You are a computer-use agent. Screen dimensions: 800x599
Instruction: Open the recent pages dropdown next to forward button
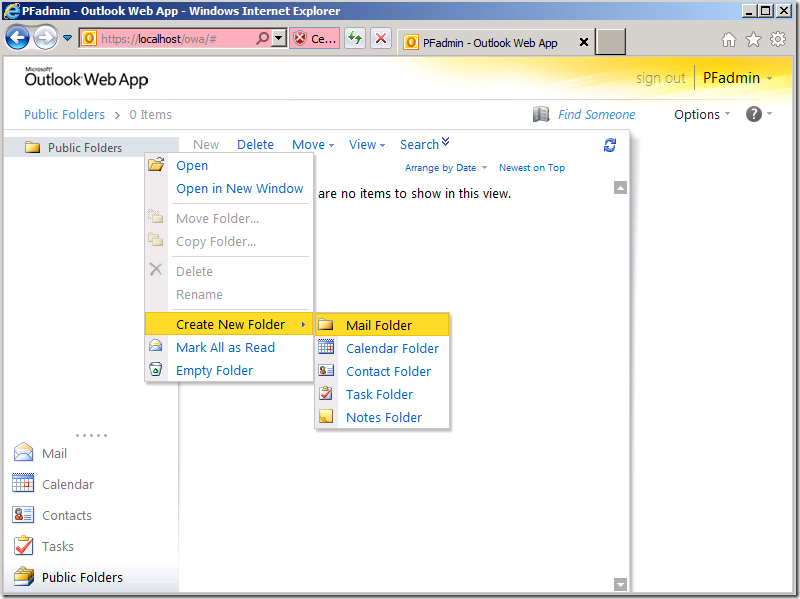67,38
